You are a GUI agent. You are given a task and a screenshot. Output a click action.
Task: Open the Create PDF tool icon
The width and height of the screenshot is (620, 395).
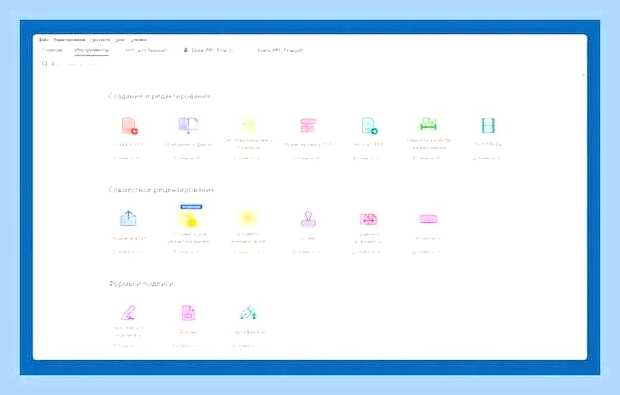(x=129, y=126)
